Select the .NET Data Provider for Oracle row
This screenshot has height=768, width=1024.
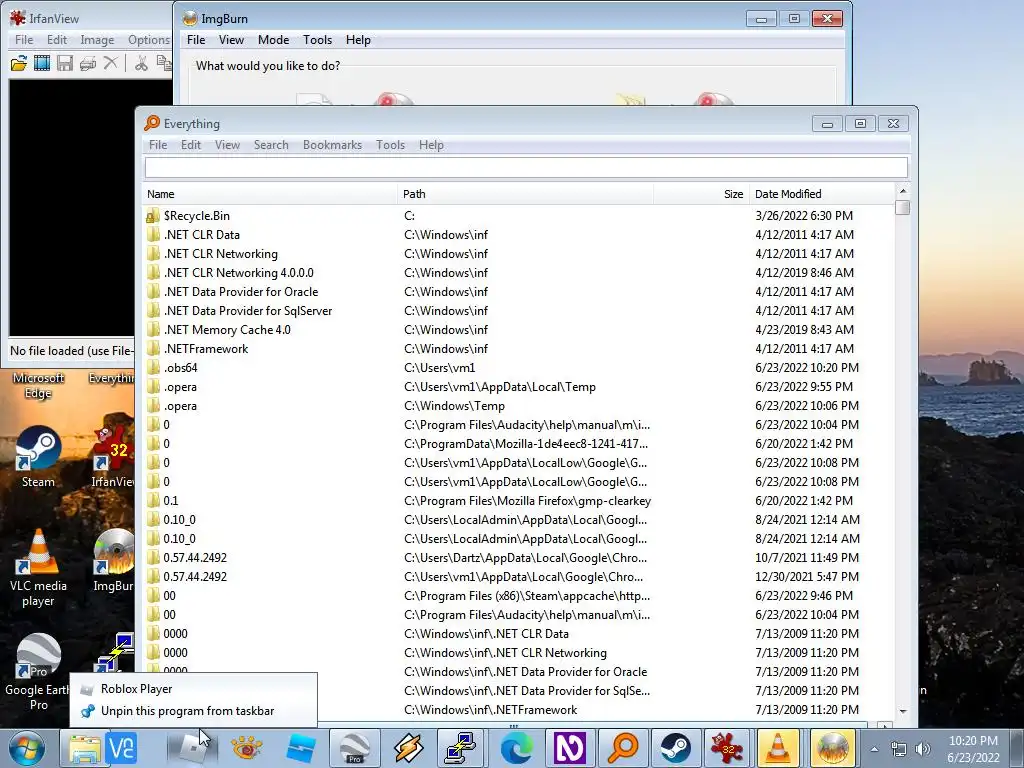(519, 292)
